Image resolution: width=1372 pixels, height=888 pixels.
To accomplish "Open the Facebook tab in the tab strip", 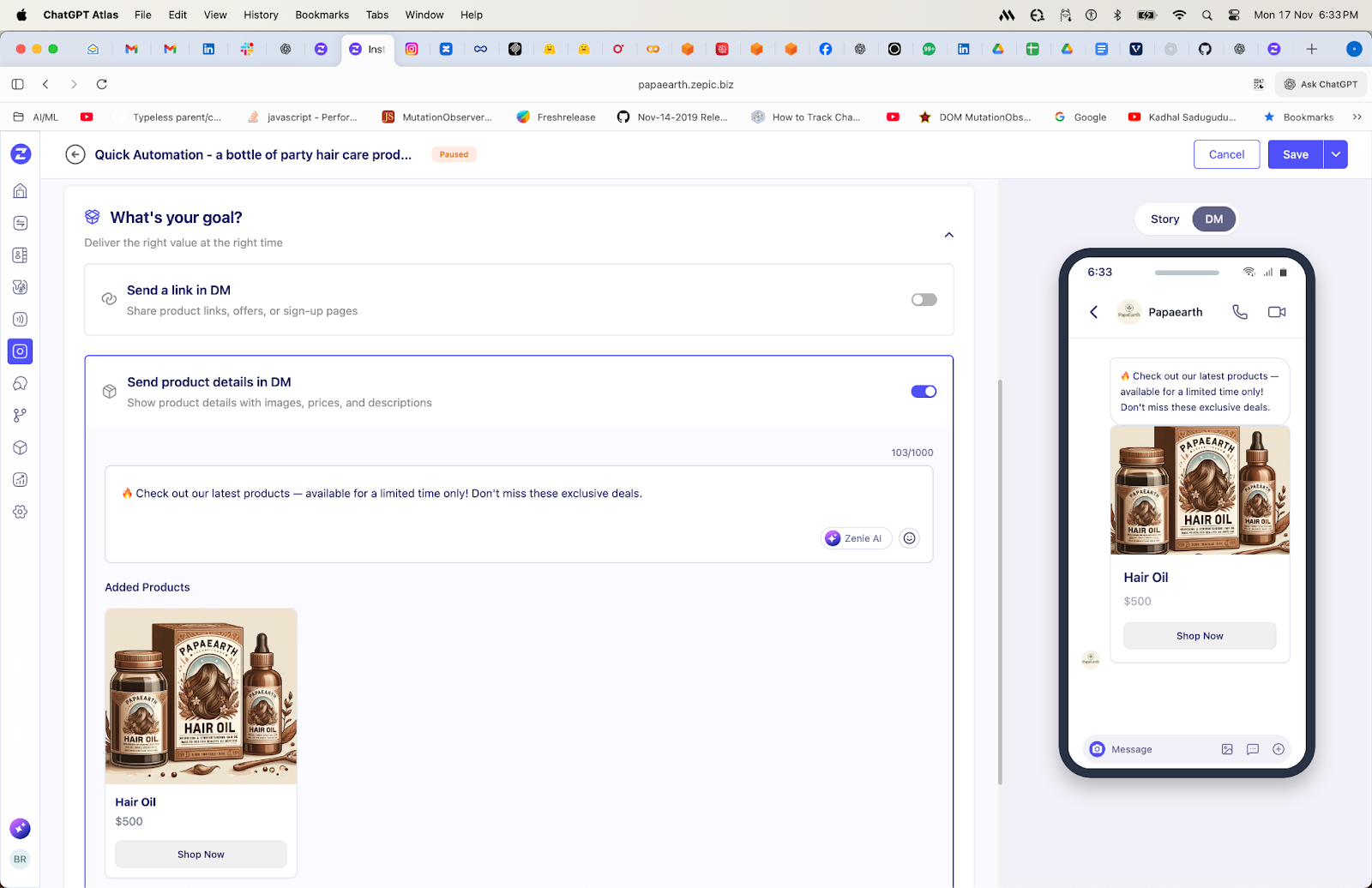I will pos(825,49).
